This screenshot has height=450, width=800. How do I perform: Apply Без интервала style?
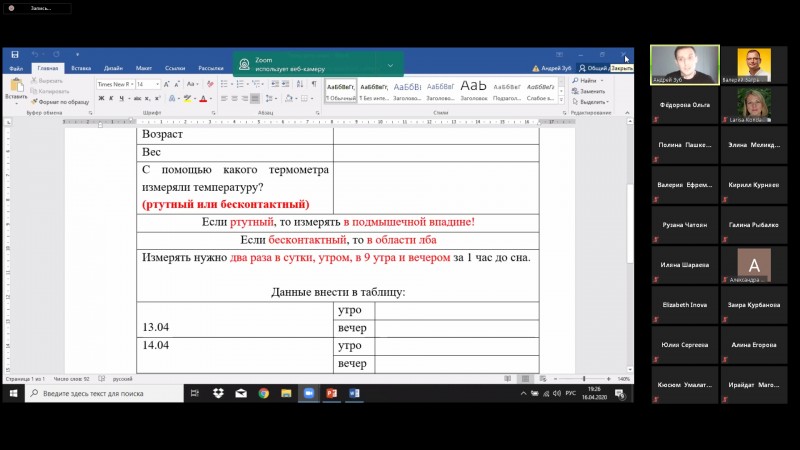point(374,91)
